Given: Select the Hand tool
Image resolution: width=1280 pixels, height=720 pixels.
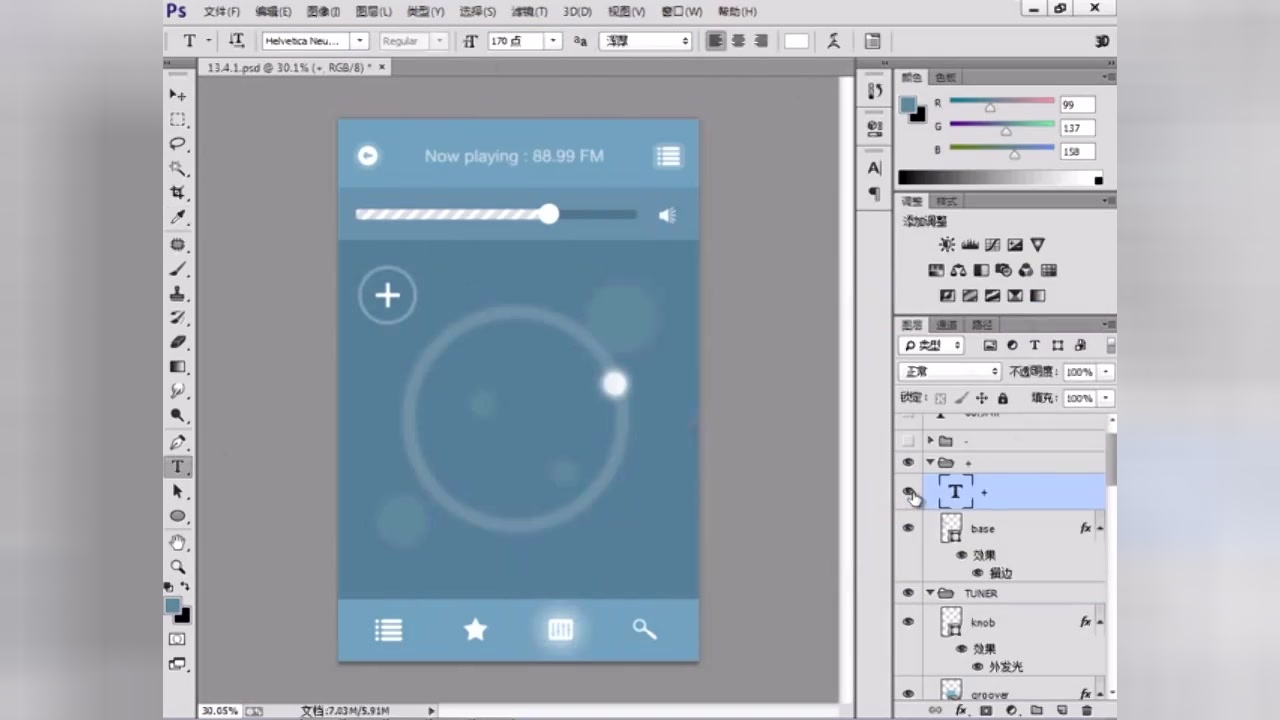Looking at the screenshot, I should (x=178, y=543).
